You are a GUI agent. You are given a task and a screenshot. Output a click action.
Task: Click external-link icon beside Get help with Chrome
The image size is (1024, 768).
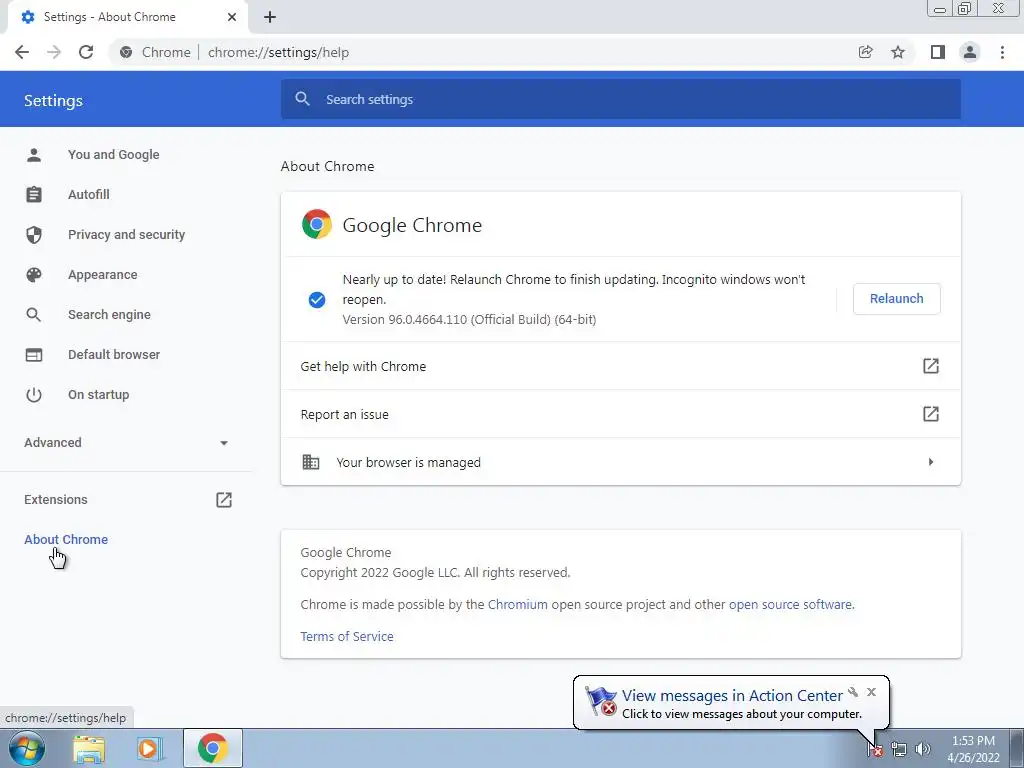(931, 366)
